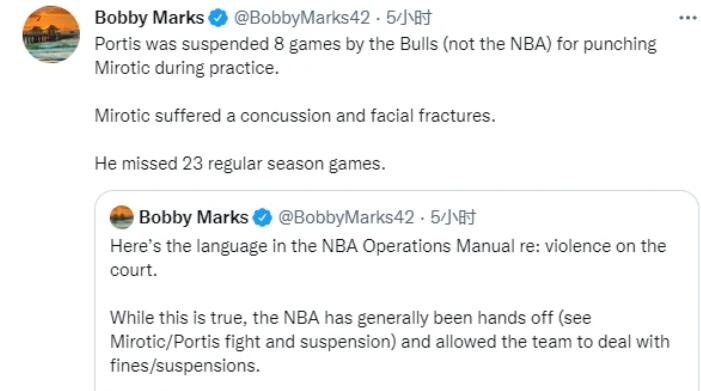The height and width of the screenshot is (391, 701).
Task: Click the word 'court.' in the quoted tweet
Action: 134,270
